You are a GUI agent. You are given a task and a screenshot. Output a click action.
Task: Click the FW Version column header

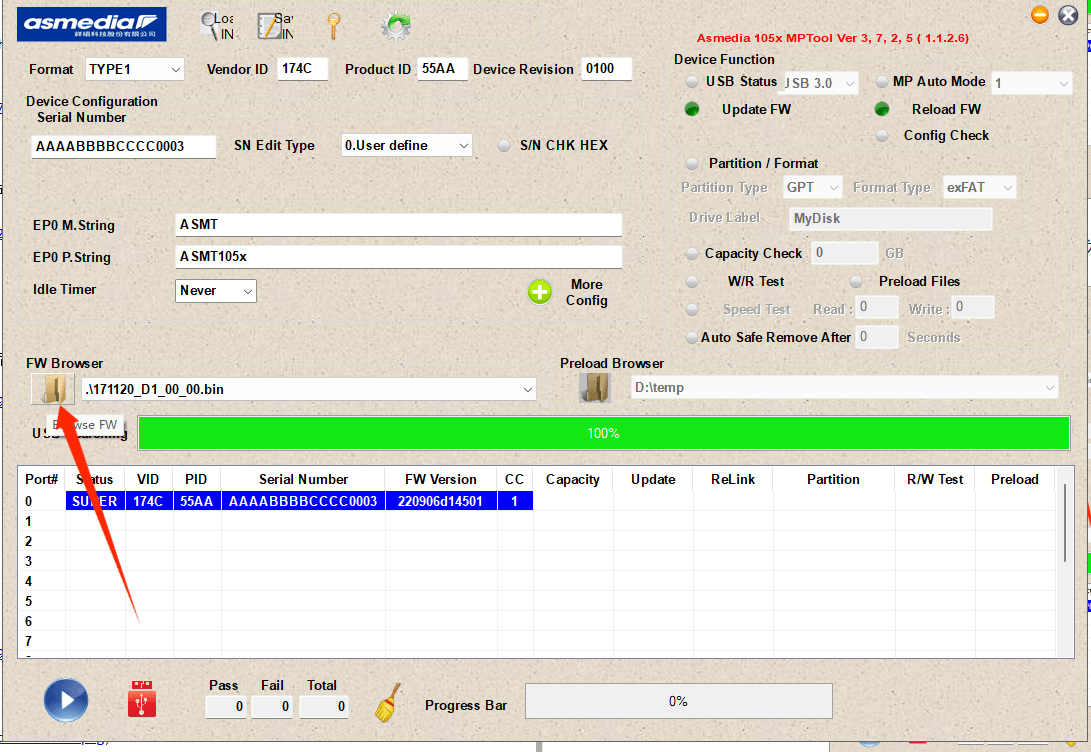tap(441, 479)
